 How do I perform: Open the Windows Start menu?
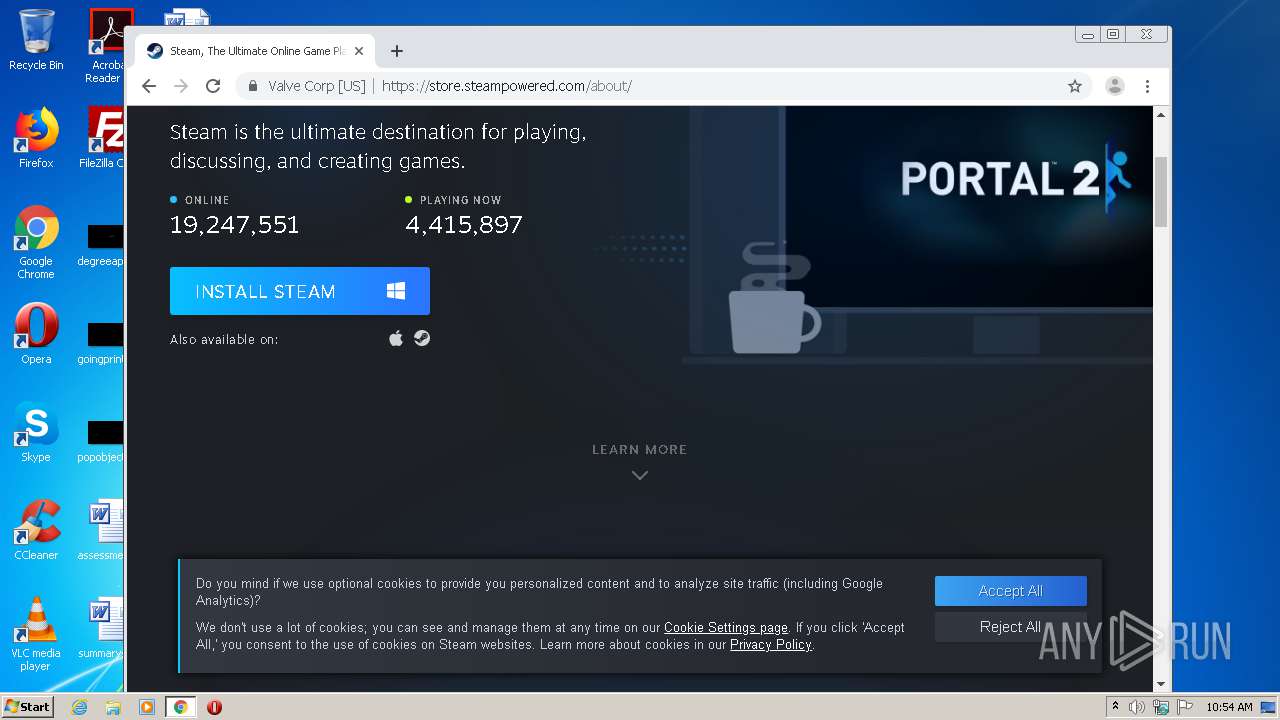[x=28, y=706]
